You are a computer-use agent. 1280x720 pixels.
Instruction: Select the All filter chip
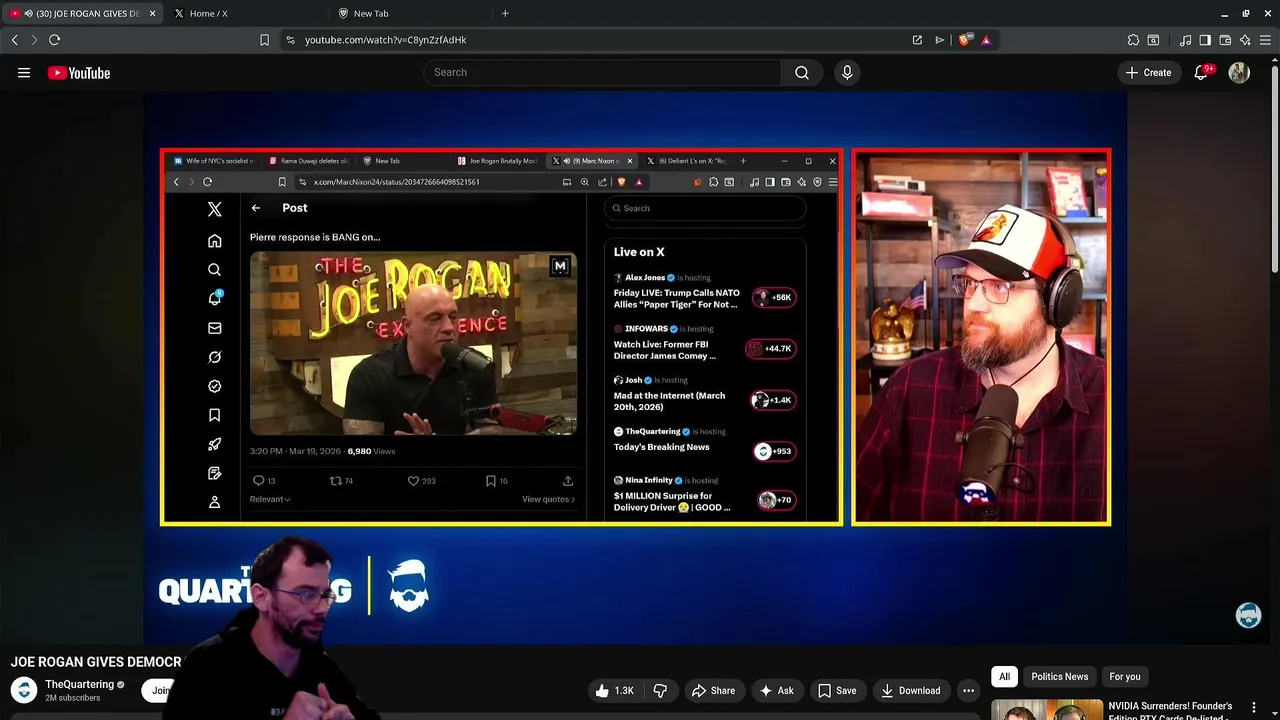coord(1004,677)
